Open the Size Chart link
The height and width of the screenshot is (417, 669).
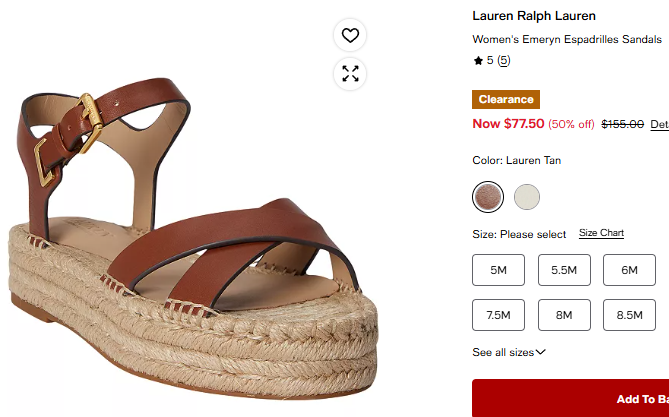(x=601, y=233)
